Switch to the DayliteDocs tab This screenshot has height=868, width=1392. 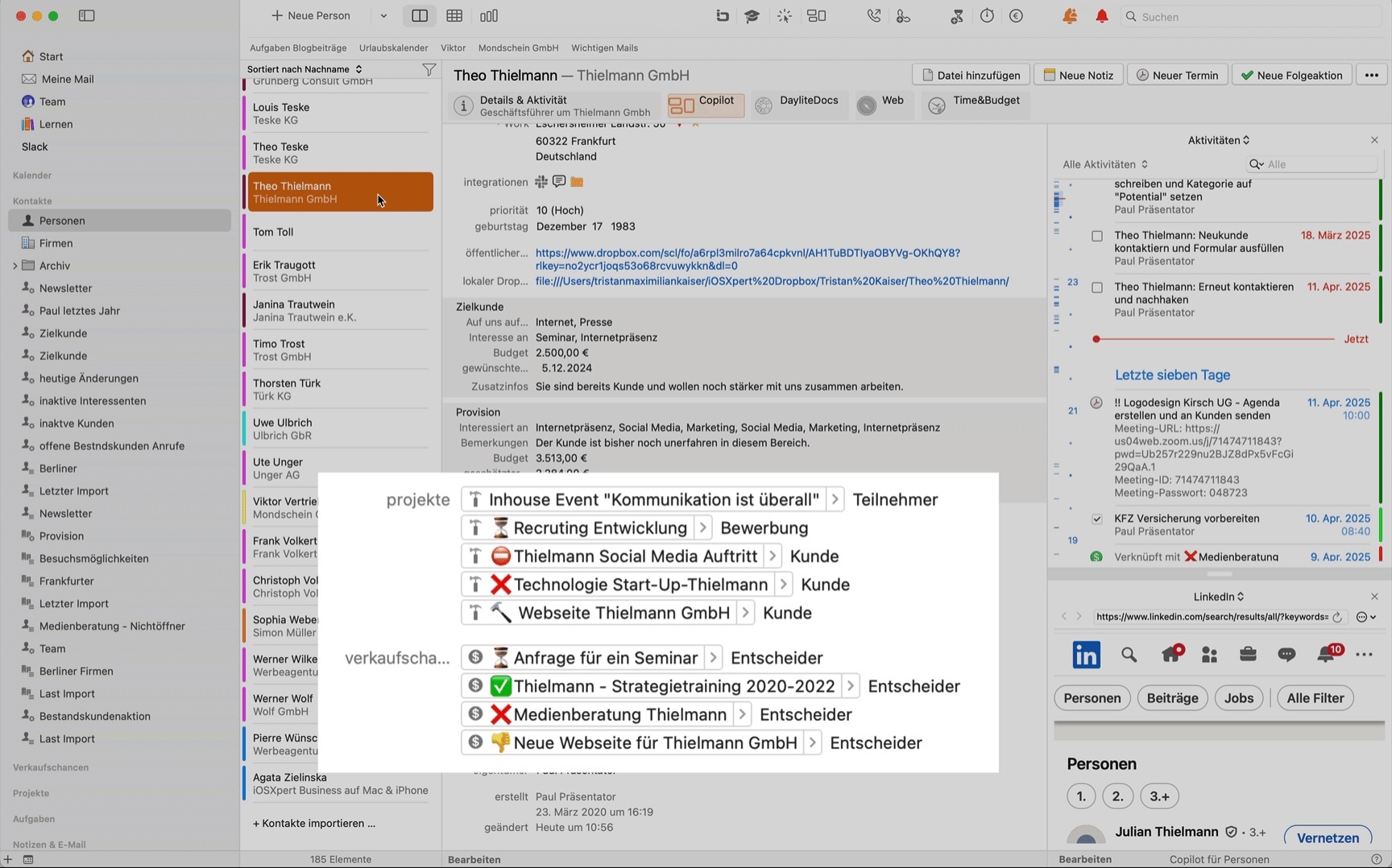(799, 105)
